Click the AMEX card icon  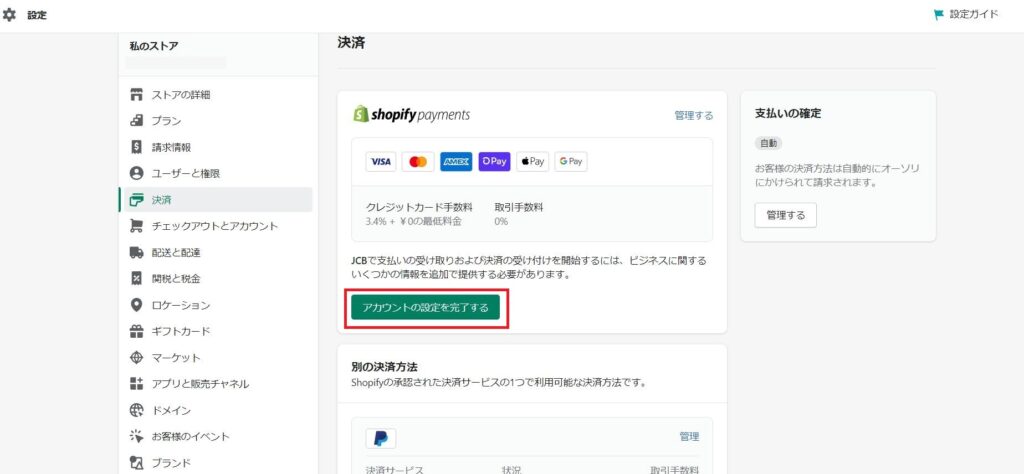point(456,162)
